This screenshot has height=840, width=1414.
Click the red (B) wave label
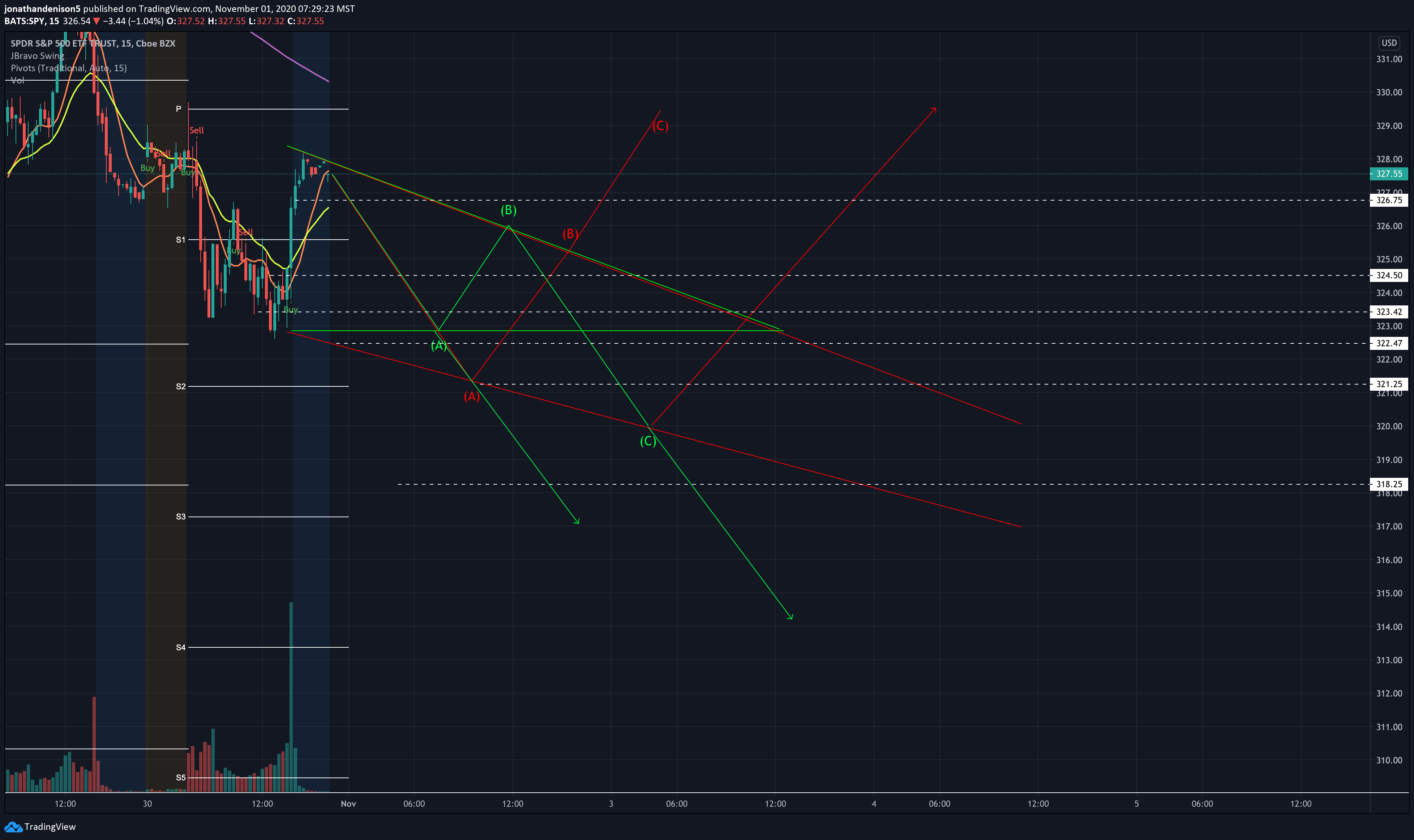(x=570, y=233)
